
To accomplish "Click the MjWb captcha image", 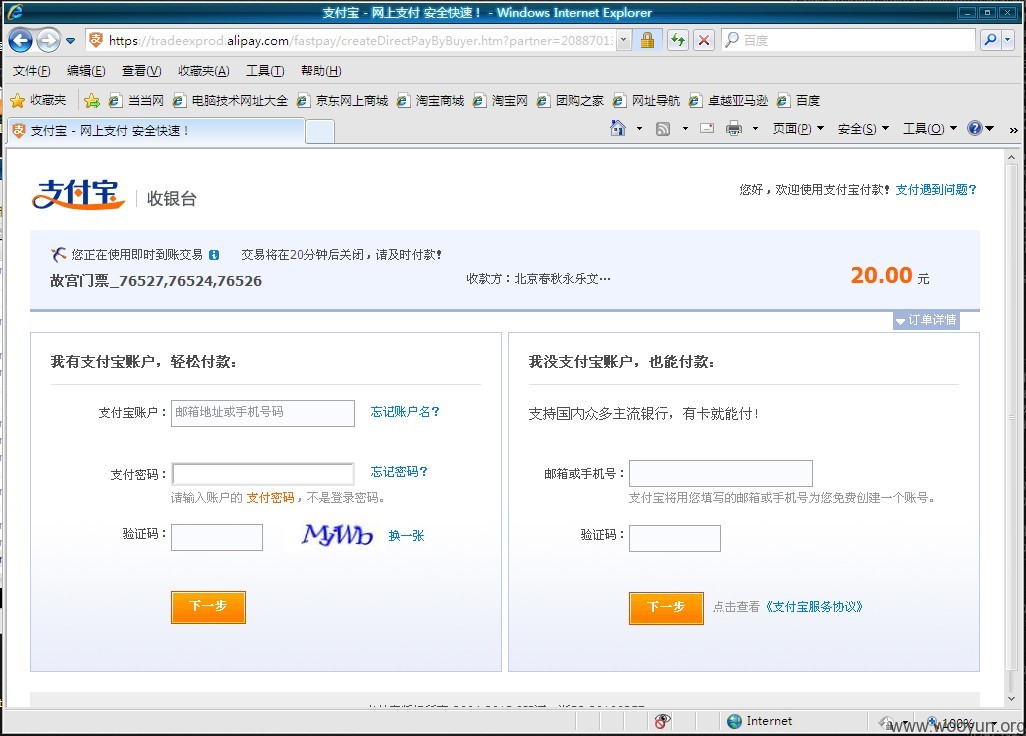I will point(337,534).
